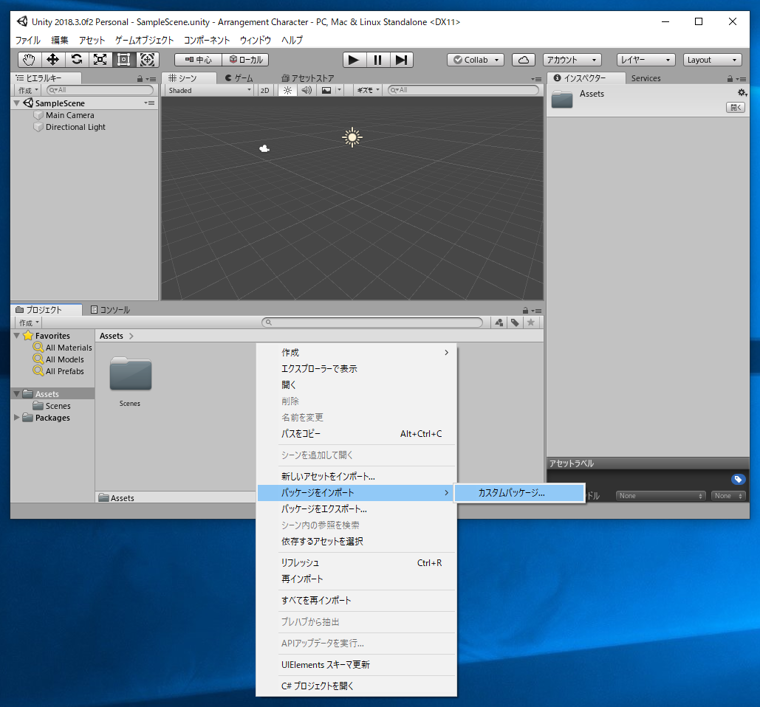The height and width of the screenshot is (707, 760).
Task: Select the Scale tool
Action: coord(100,60)
